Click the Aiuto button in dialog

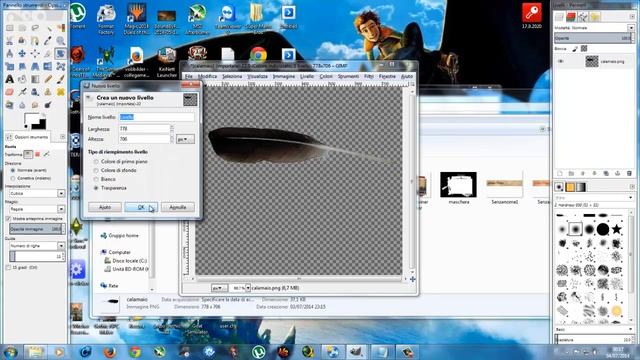tap(105, 207)
